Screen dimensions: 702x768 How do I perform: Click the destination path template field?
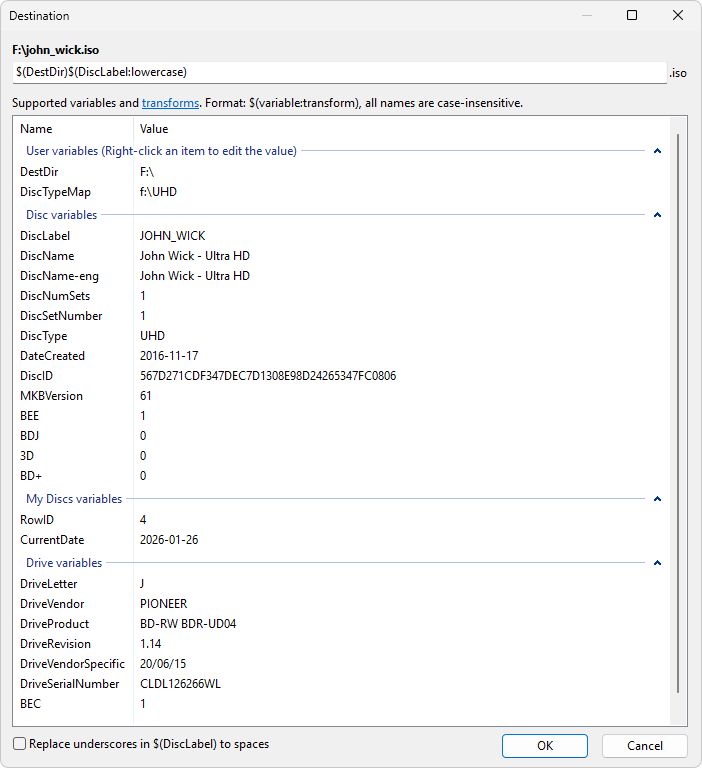pos(340,72)
